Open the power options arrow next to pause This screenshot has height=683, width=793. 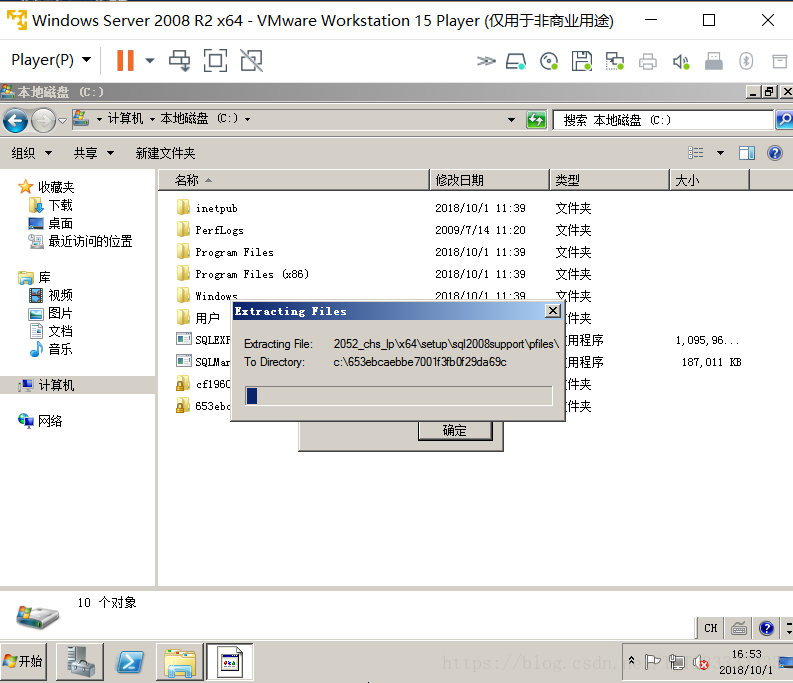click(x=150, y=61)
